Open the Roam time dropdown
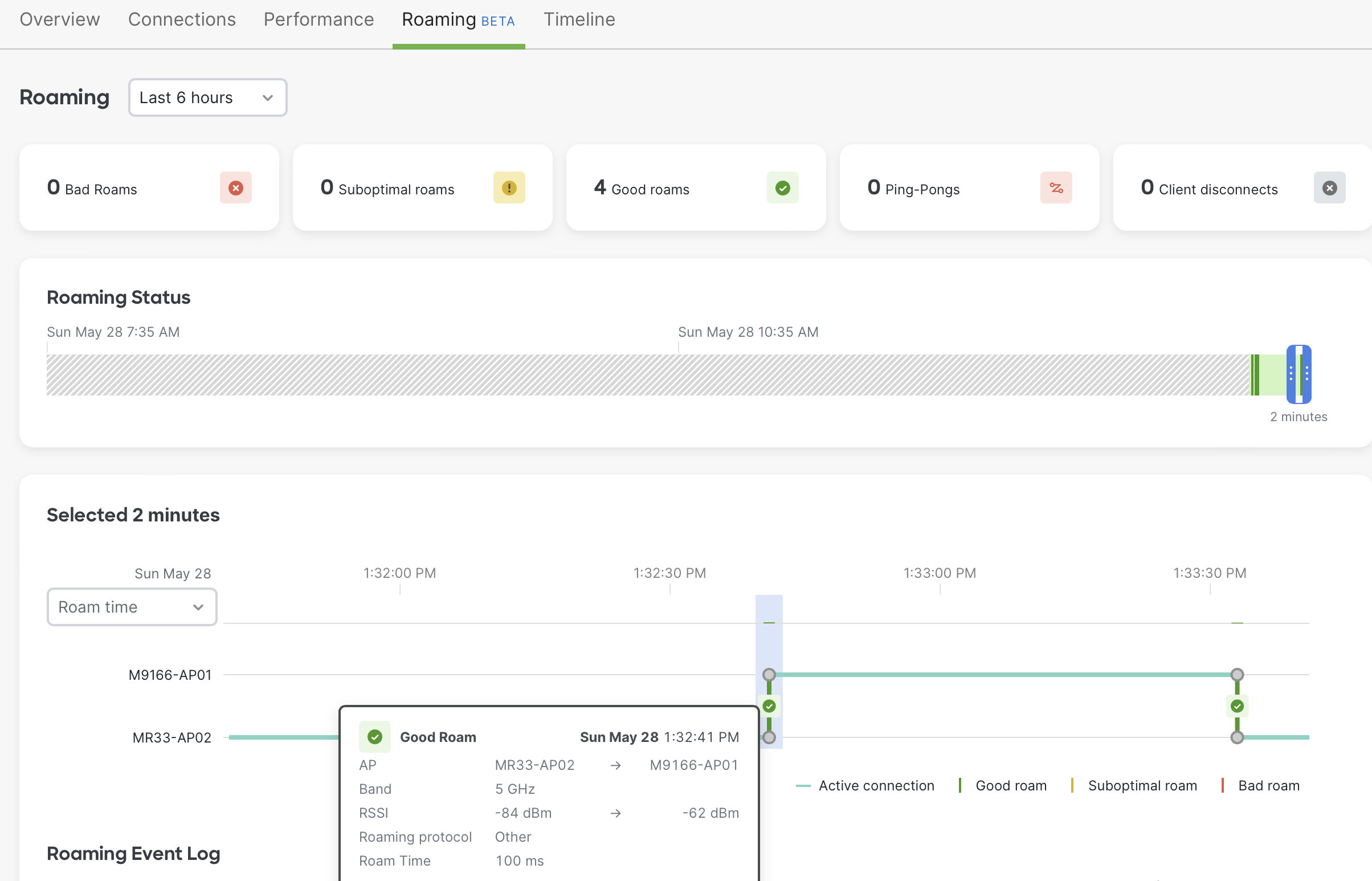This screenshot has width=1372, height=881. (x=132, y=607)
